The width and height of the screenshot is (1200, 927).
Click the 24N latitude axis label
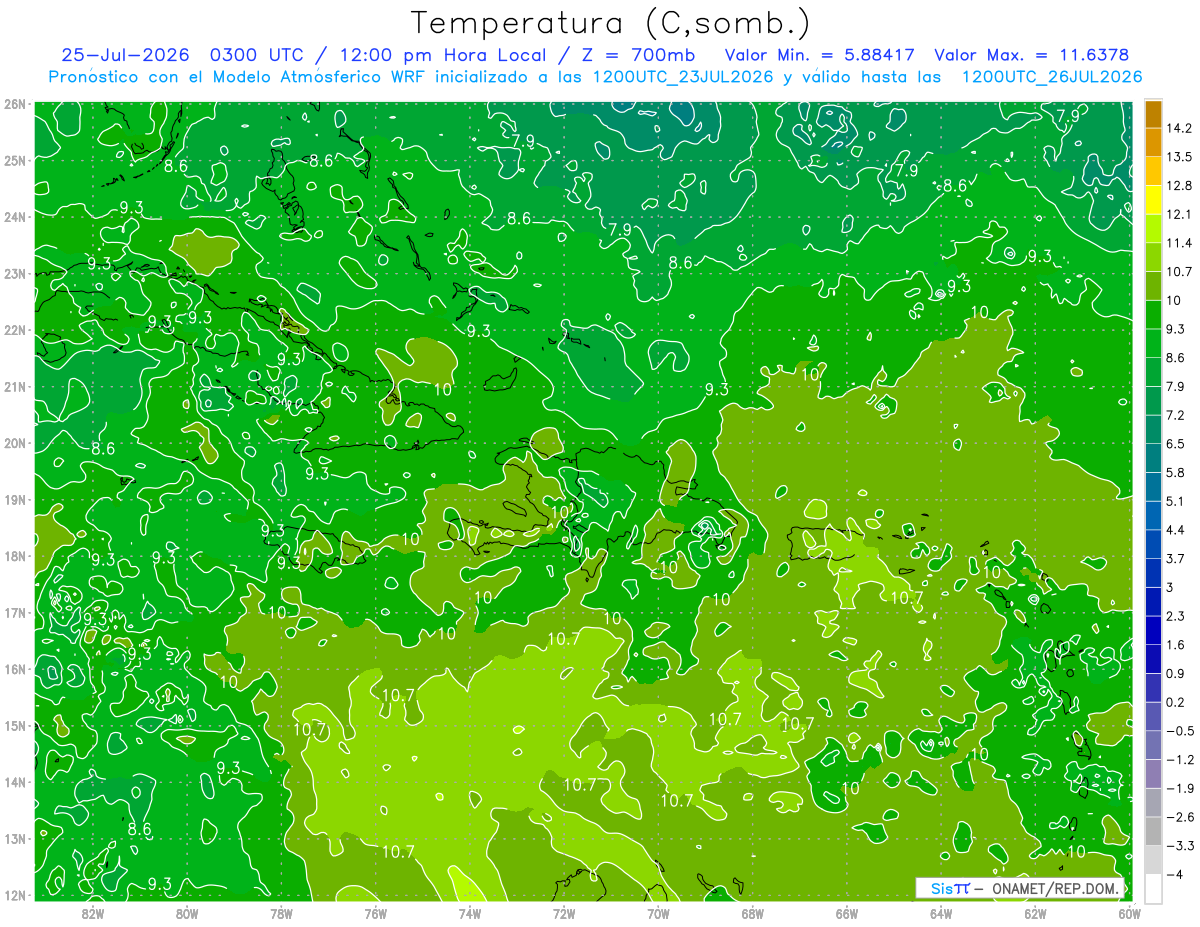click(15, 217)
